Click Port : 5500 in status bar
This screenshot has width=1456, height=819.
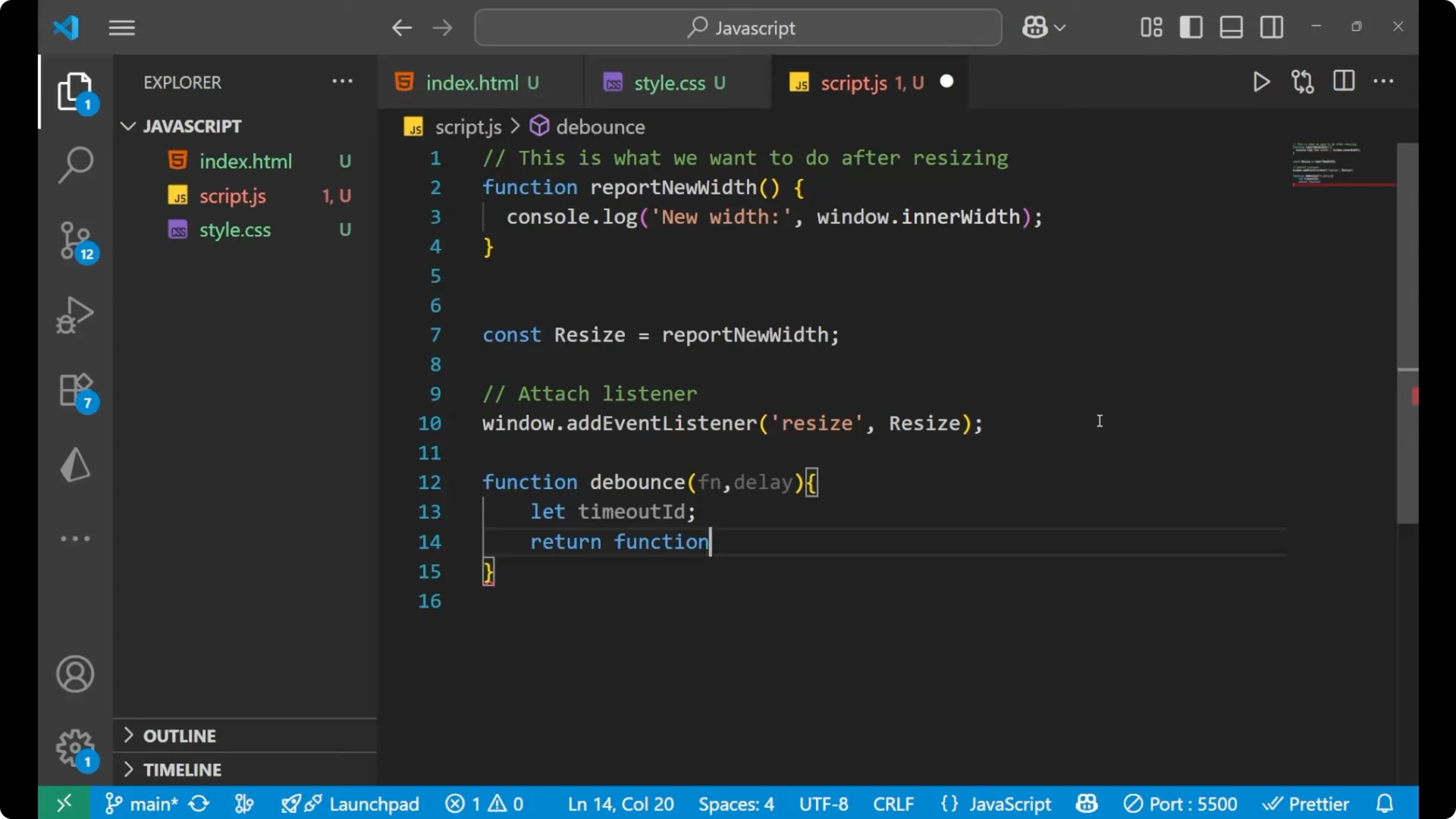click(1180, 803)
